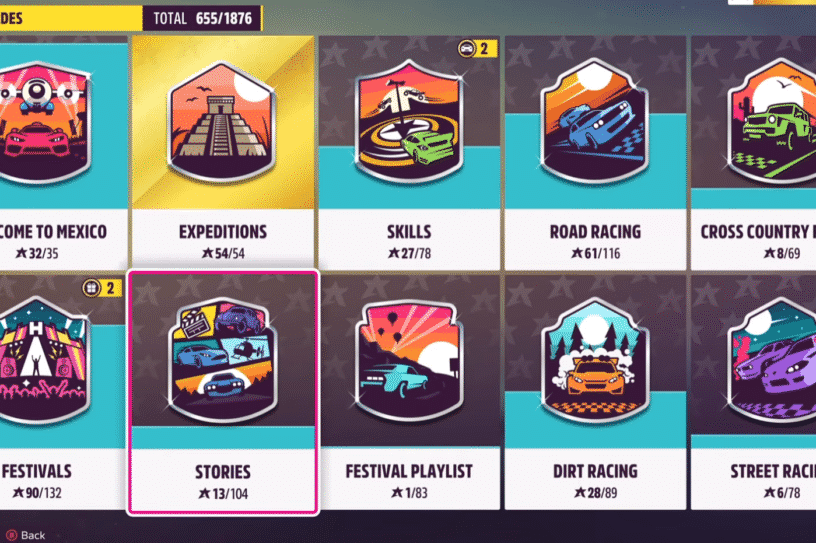Open the Total 655/1876 accolades tab

(x=202, y=19)
